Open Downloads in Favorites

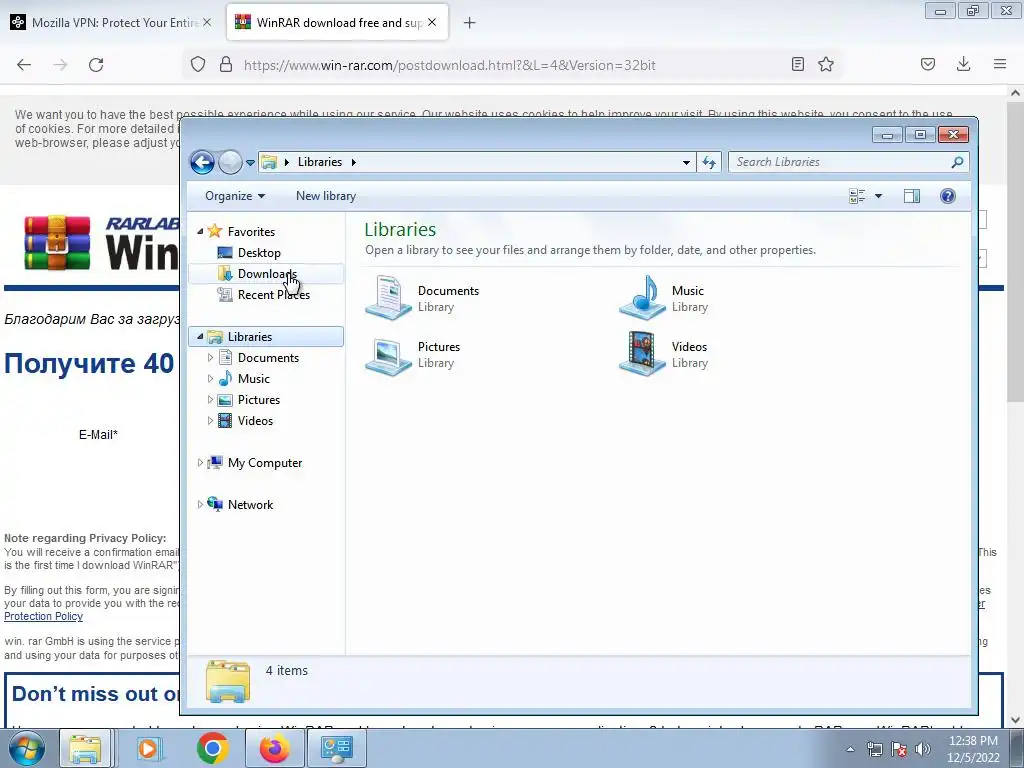(266, 274)
